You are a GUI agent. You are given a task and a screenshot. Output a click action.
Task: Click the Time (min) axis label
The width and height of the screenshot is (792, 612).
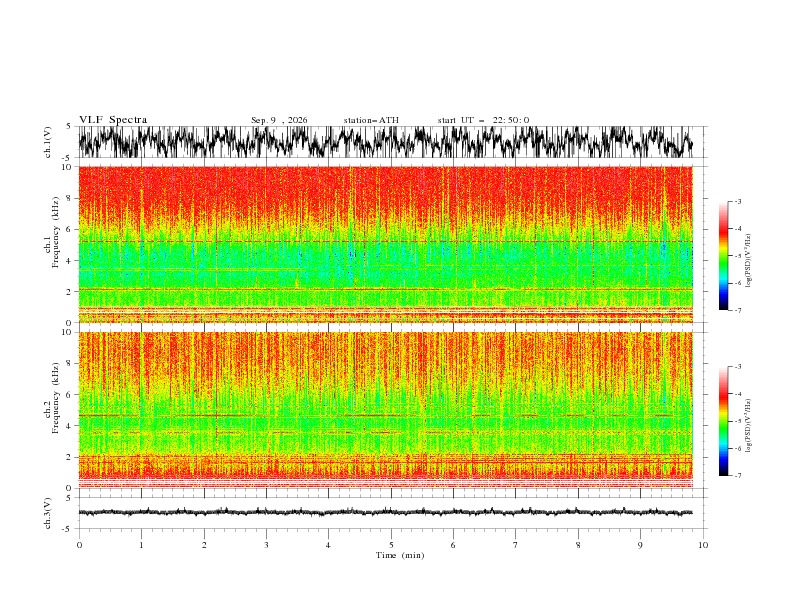[x=400, y=555]
